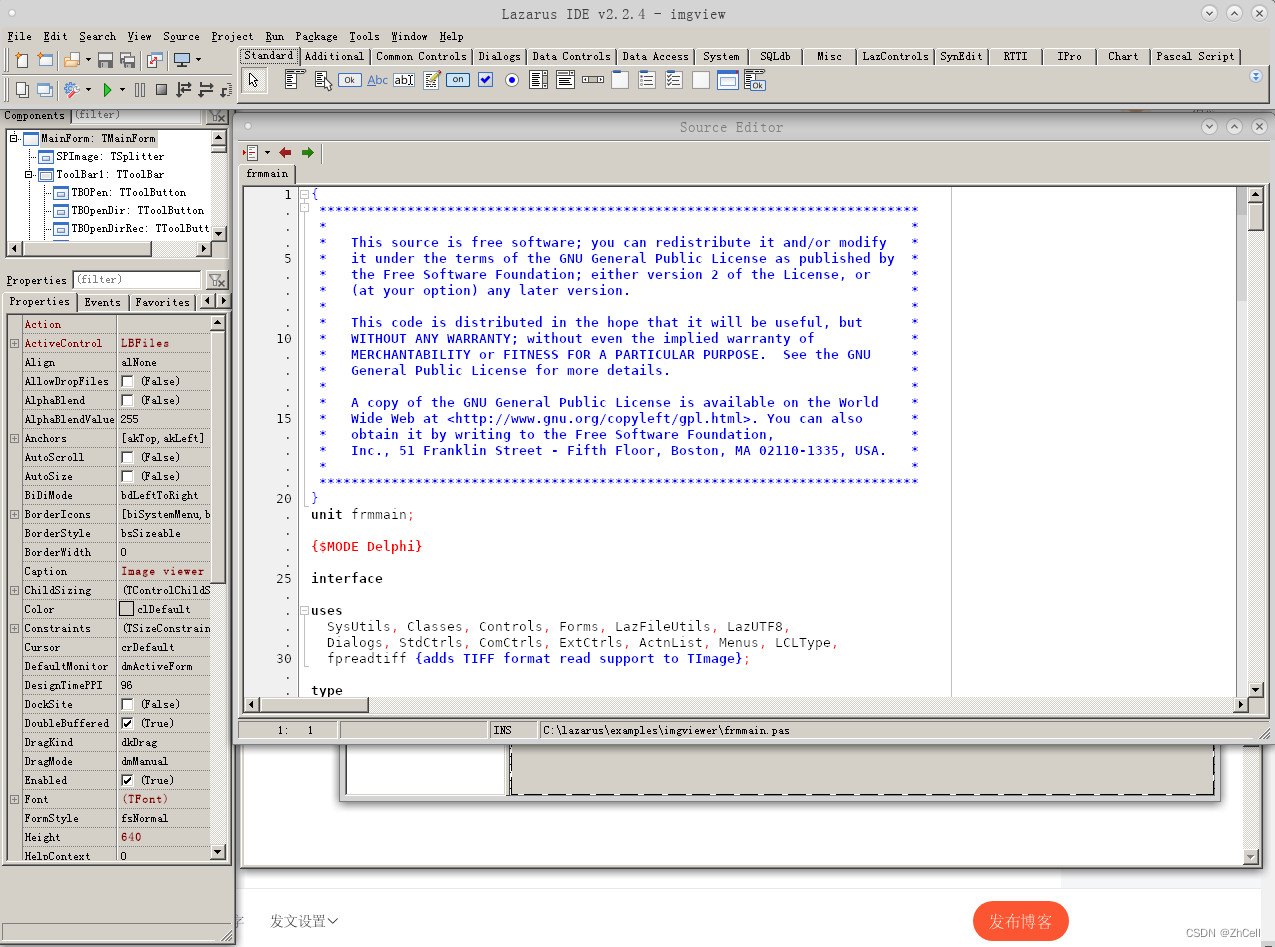Collapse the ToolBar1 tree node
1275x947 pixels.
pyautogui.click(x=30, y=174)
